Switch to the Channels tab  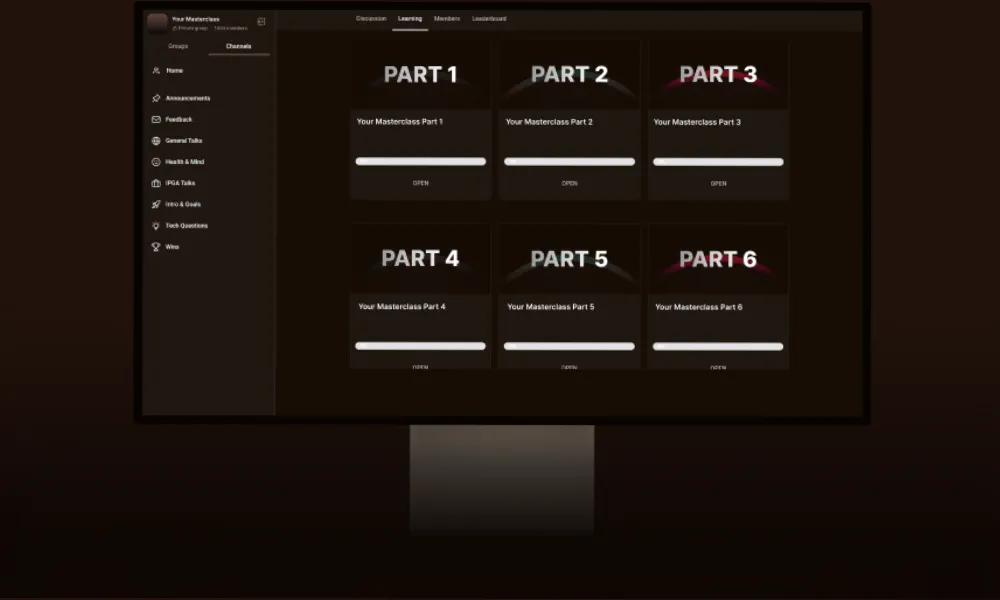pos(239,46)
